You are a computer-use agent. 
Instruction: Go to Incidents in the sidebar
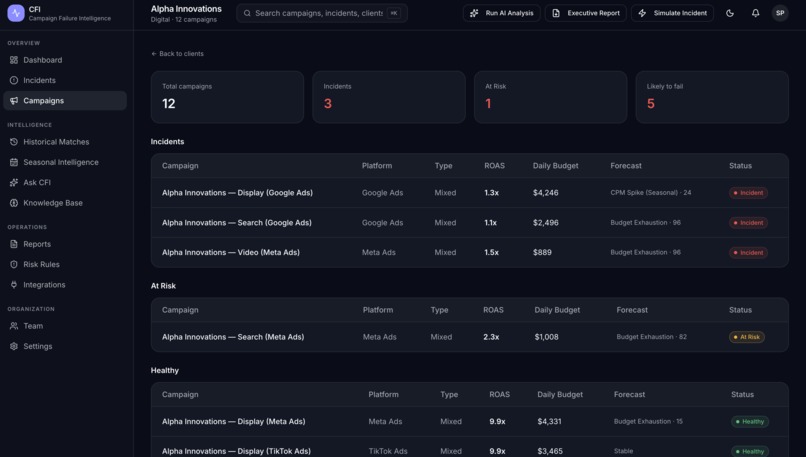tap(65, 80)
